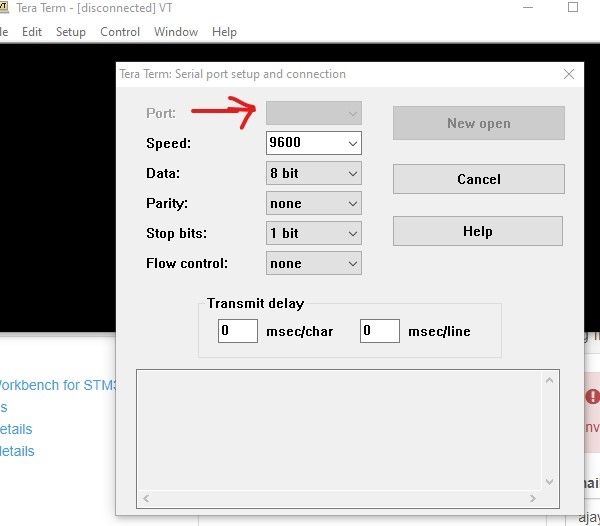This screenshot has height=526, width=600.
Task: Click the up arrow of list scrollbar
Action: point(549,380)
